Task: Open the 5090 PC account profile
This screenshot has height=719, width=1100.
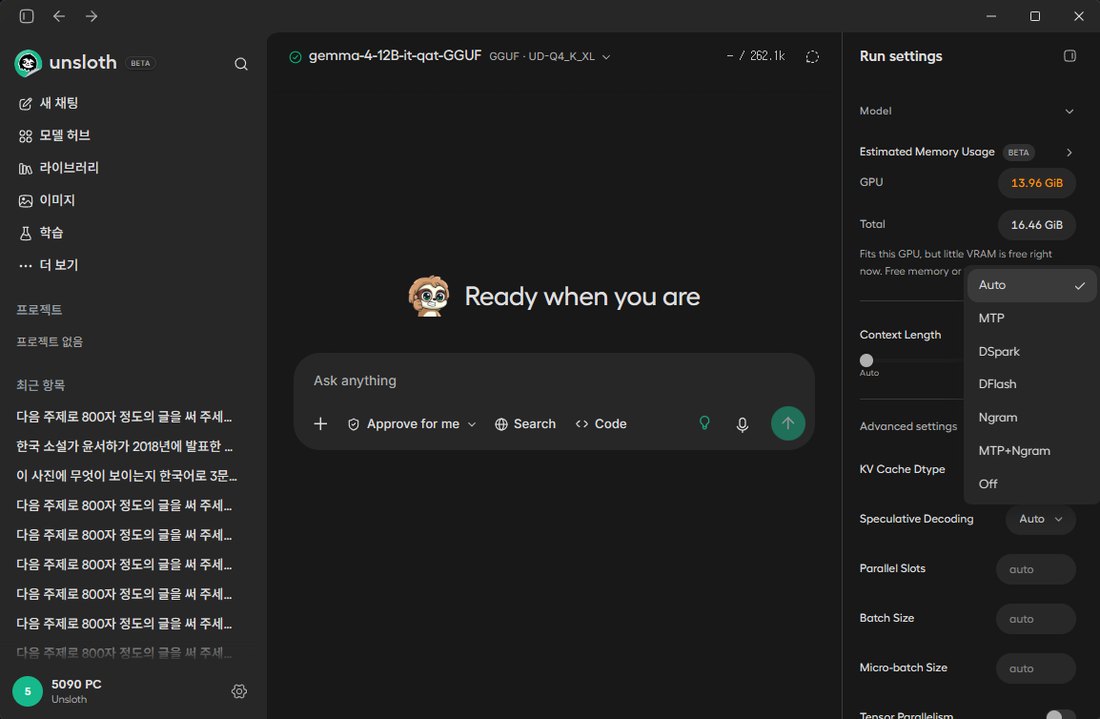Action: (x=58, y=691)
